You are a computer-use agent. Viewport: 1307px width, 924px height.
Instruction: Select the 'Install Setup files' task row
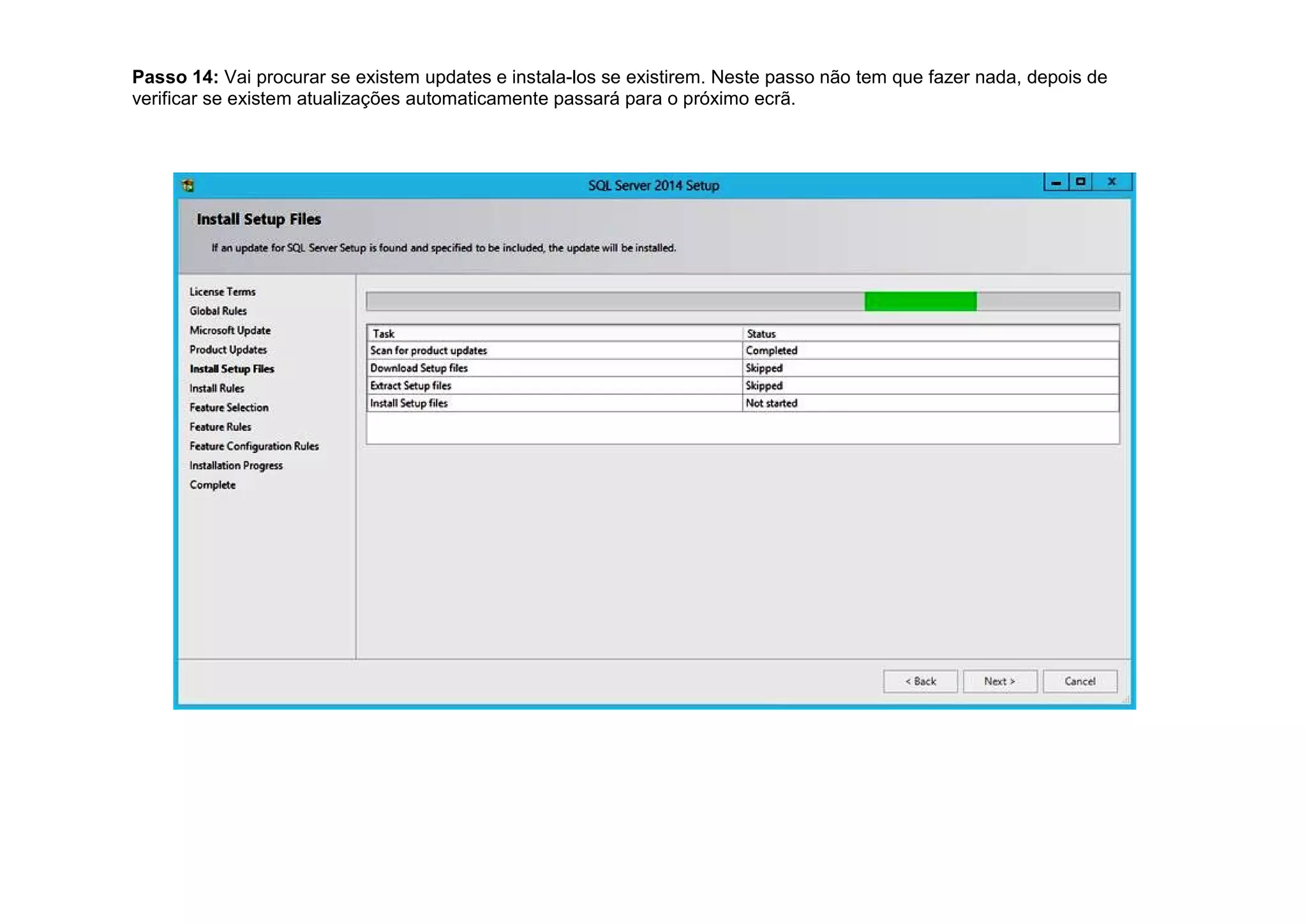click(x=743, y=403)
